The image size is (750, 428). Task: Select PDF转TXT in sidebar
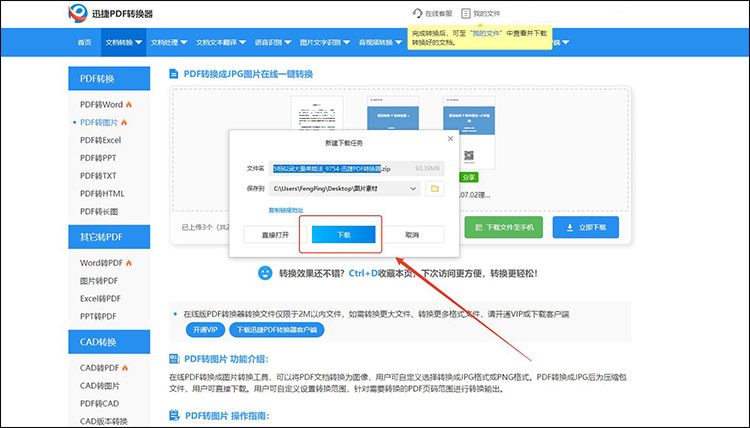click(x=98, y=176)
